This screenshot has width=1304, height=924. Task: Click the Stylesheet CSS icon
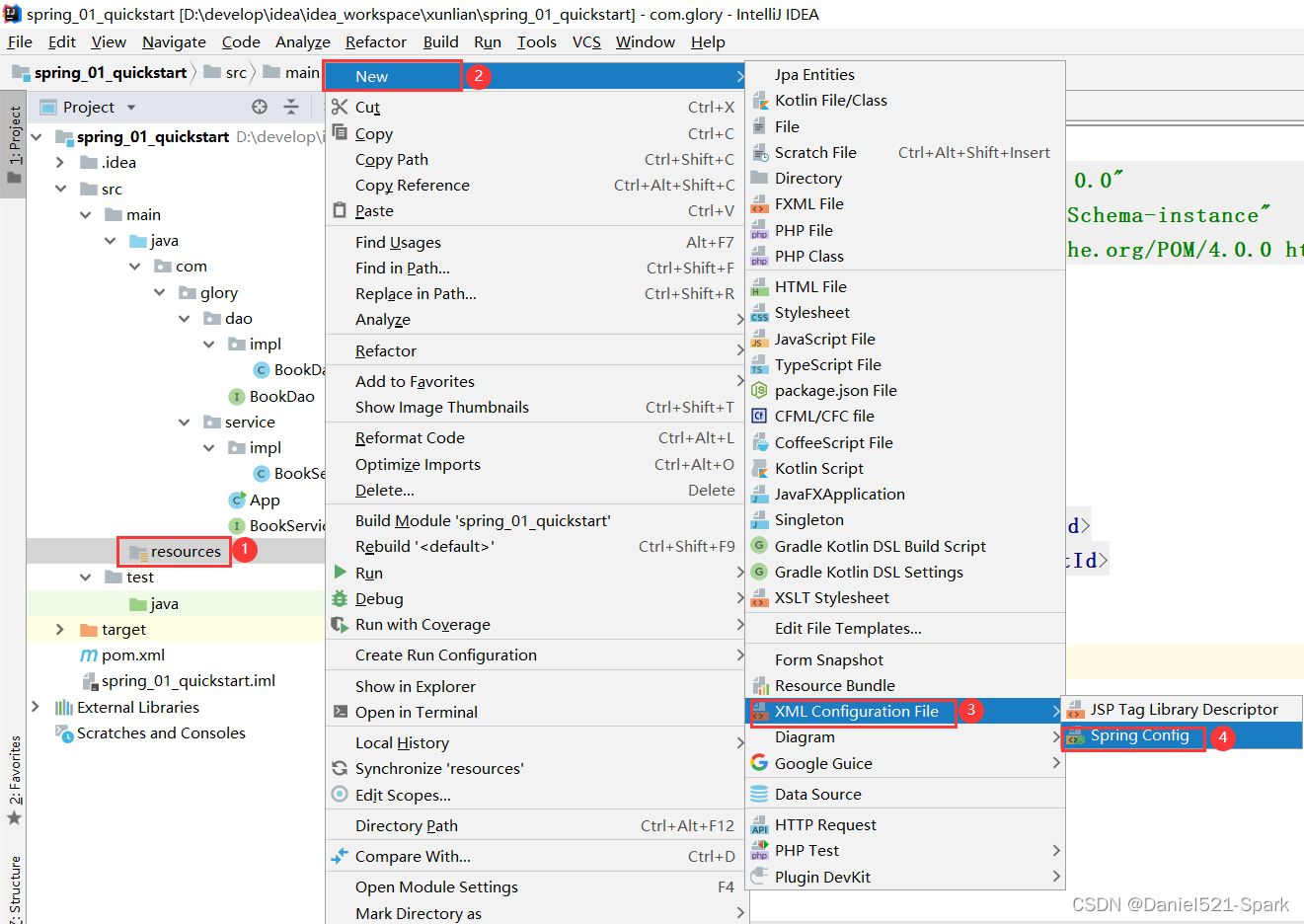click(759, 313)
